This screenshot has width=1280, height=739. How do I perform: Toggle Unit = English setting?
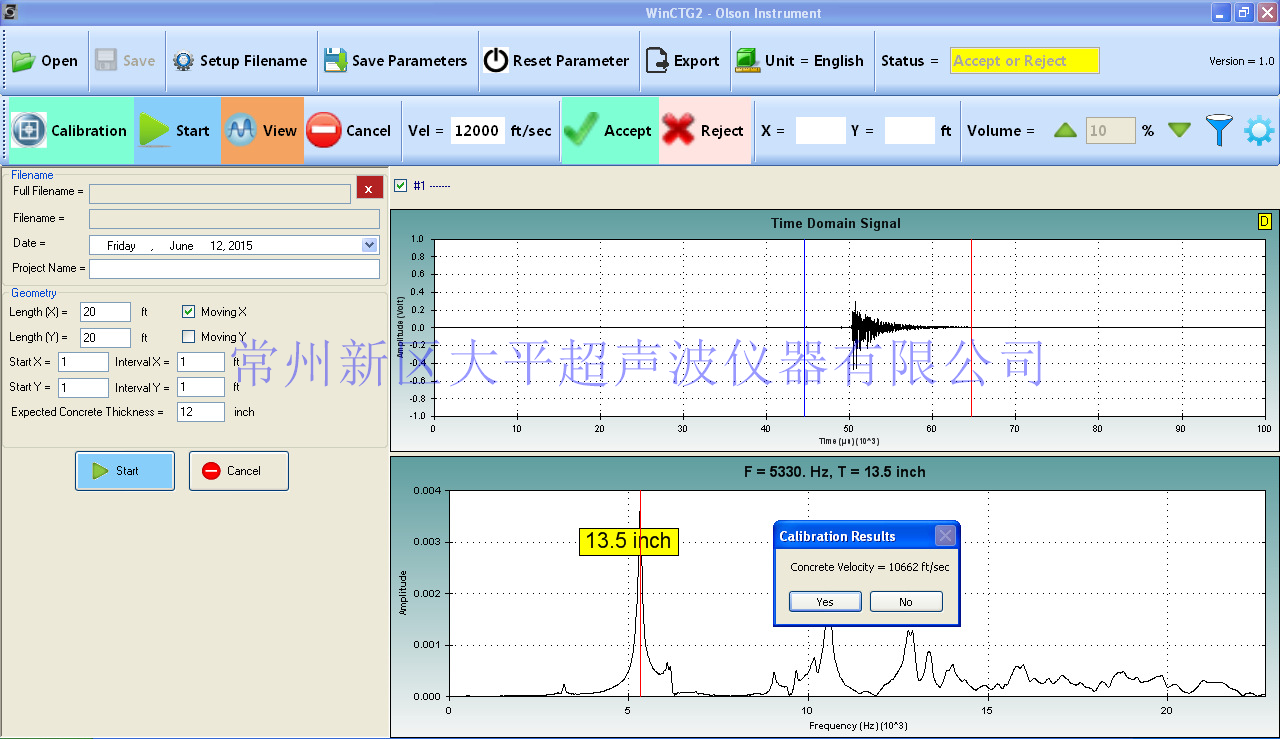click(x=800, y=61)
